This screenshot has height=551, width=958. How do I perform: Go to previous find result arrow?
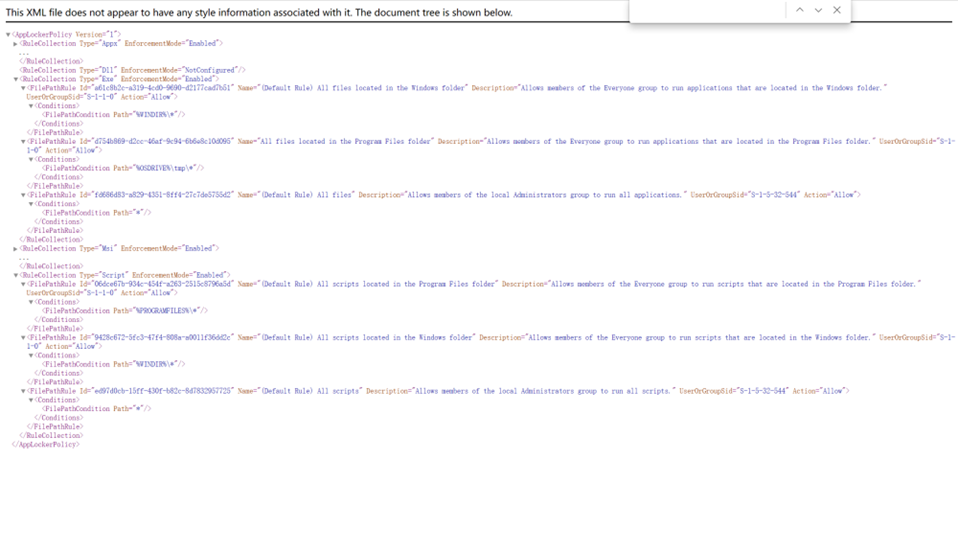[799, 10]
